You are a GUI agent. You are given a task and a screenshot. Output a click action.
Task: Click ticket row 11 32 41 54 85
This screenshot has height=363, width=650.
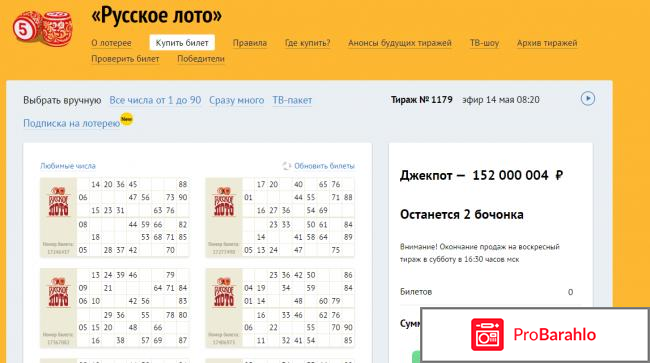point(298,341)
